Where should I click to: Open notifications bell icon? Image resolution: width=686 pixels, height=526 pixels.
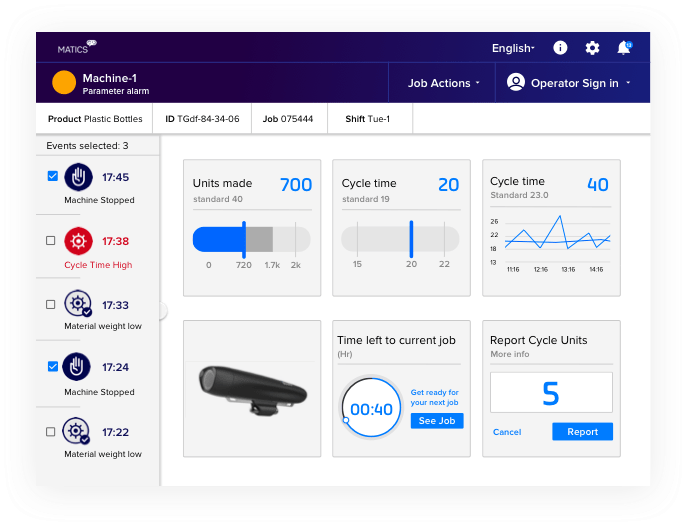coord(624,48)
